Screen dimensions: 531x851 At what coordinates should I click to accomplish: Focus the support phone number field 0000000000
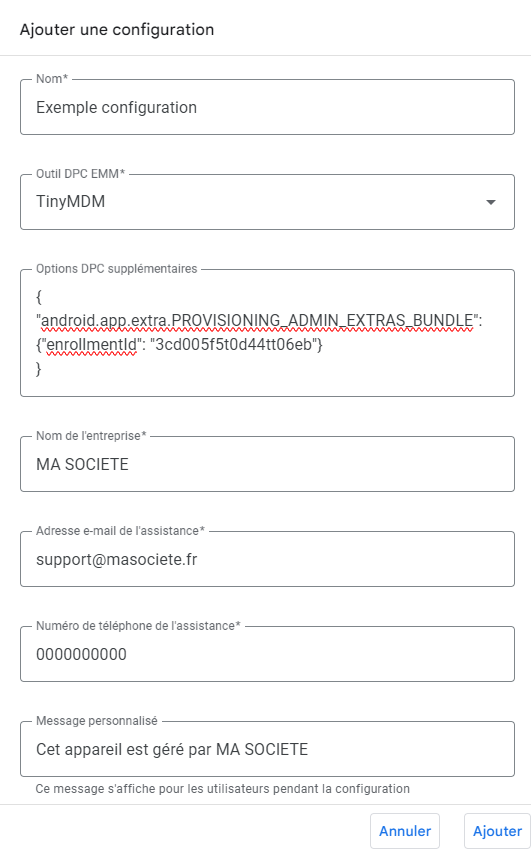(267, 654)
